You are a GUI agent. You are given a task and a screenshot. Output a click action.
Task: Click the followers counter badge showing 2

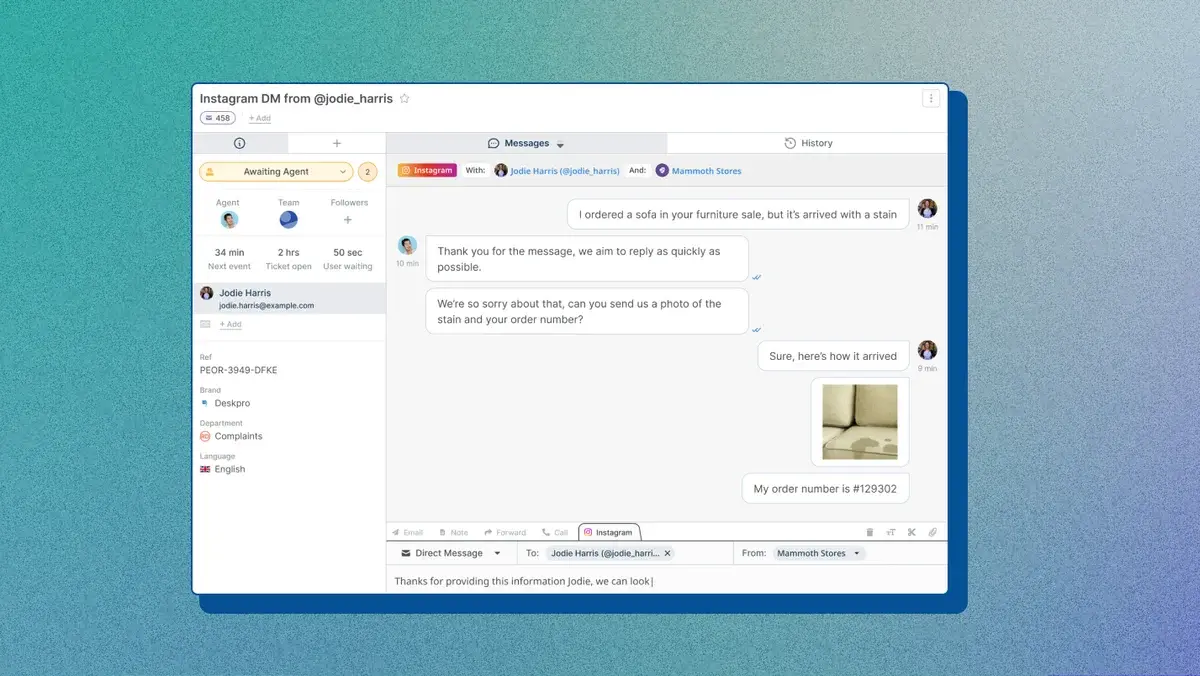368,172
